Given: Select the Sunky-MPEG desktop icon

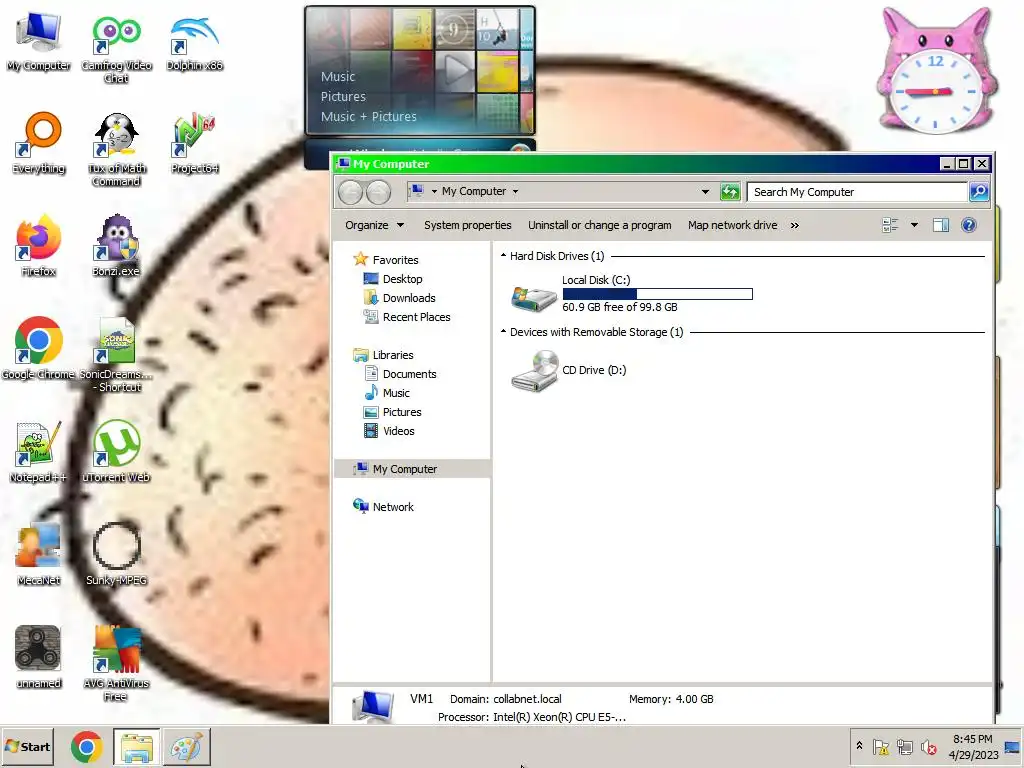Looking at the screenshot, I should click(116, 554).
